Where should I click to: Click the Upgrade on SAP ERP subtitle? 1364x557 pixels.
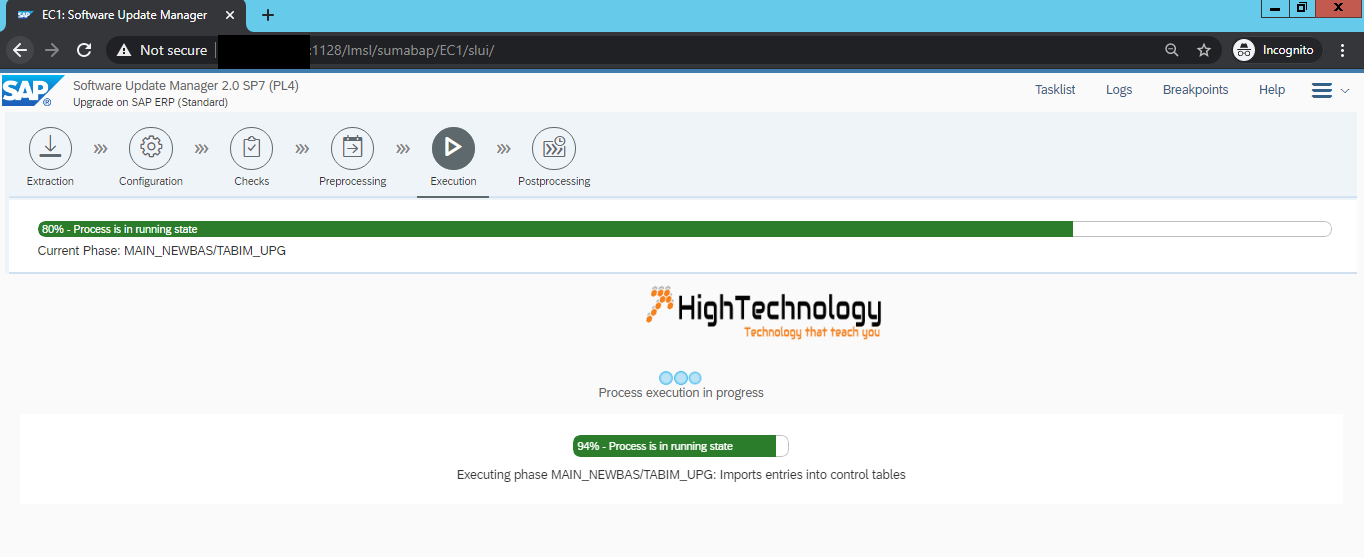tap(150, 103)
